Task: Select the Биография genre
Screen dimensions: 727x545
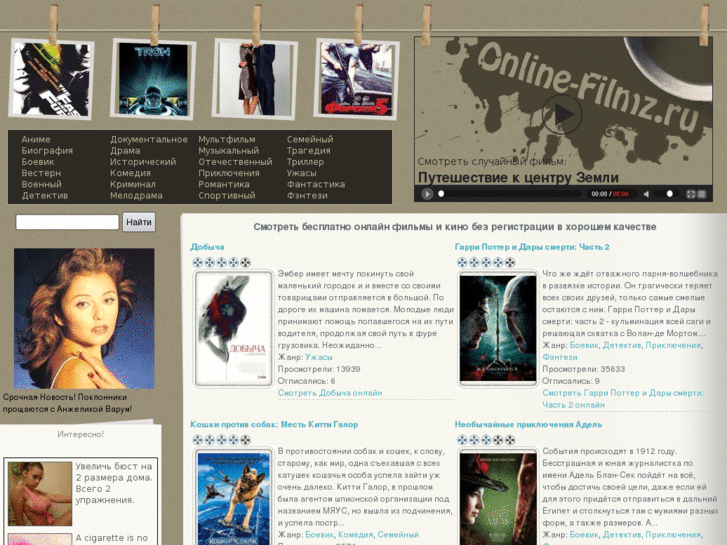Action: 47,150
